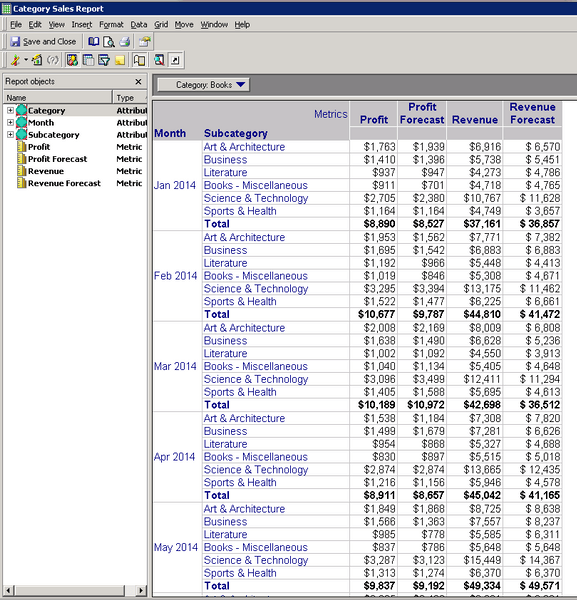Click Jan 2014 Total profit value $8,890

pyautogui.click(x=379, y=224)
